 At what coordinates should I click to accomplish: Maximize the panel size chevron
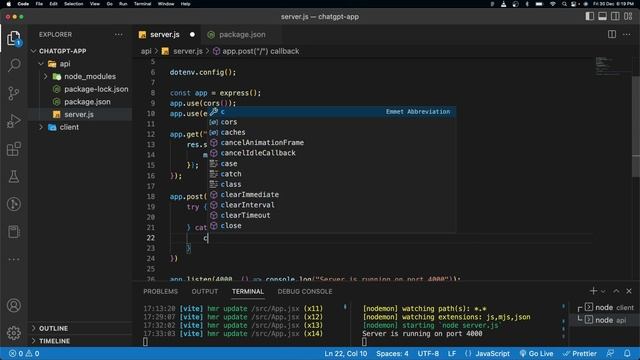(x=616, y=291)
